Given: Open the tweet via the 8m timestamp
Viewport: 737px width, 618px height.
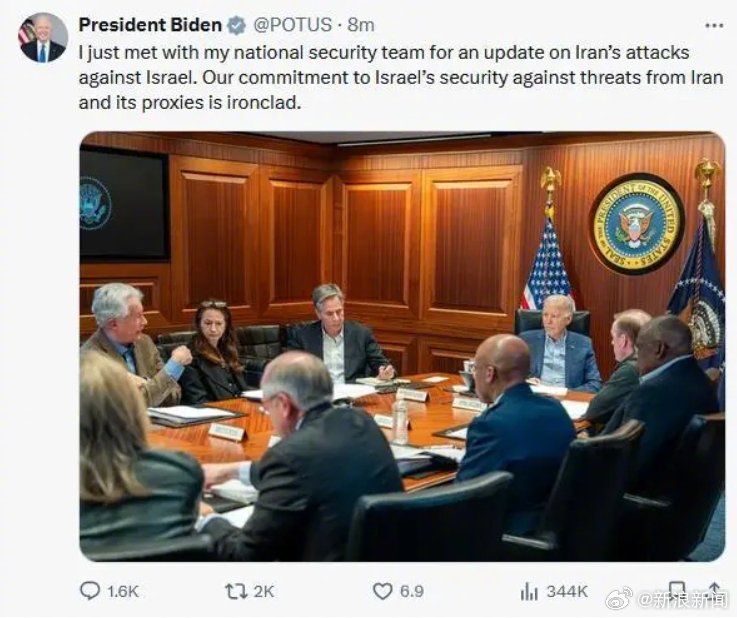Looking at the screenshot, I should 360,25.
